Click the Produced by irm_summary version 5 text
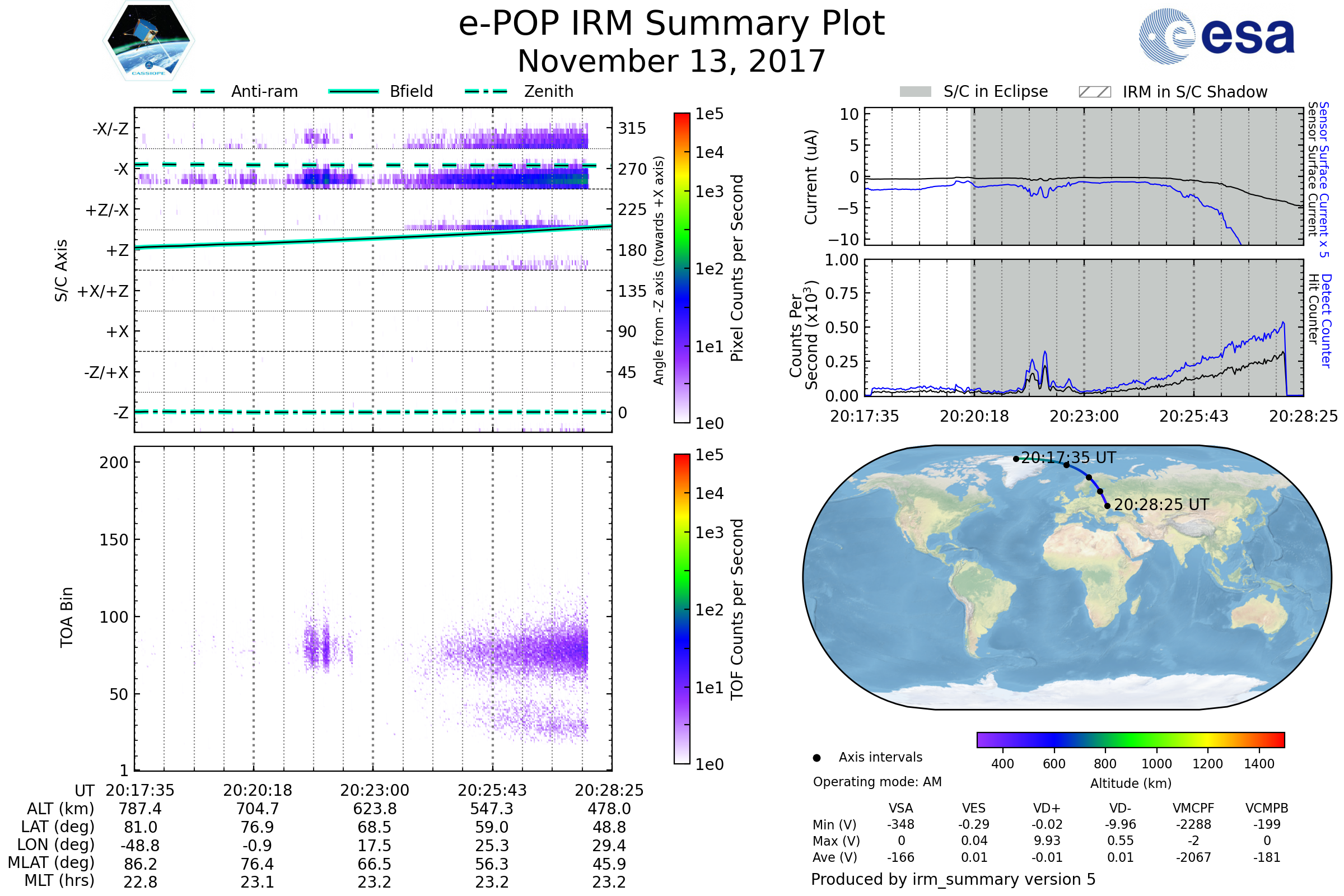This screenshot has width=1344, height=896. point(953,879)
